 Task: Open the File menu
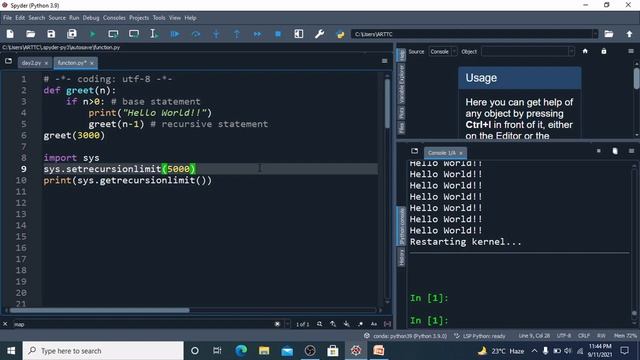(7, 18)
